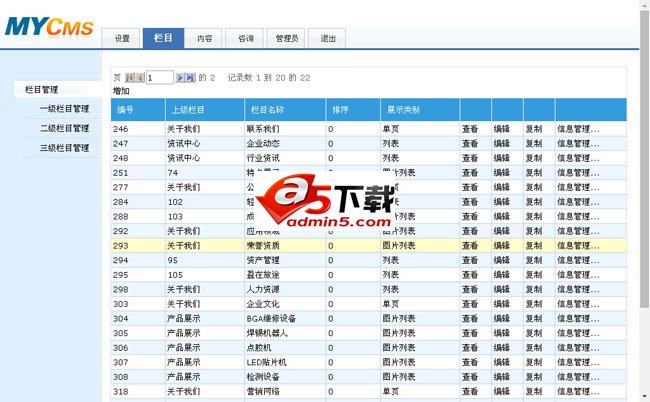This screenshot has height=402, width=650.
Task: Open the 咨询 tab
Action: 245,39
